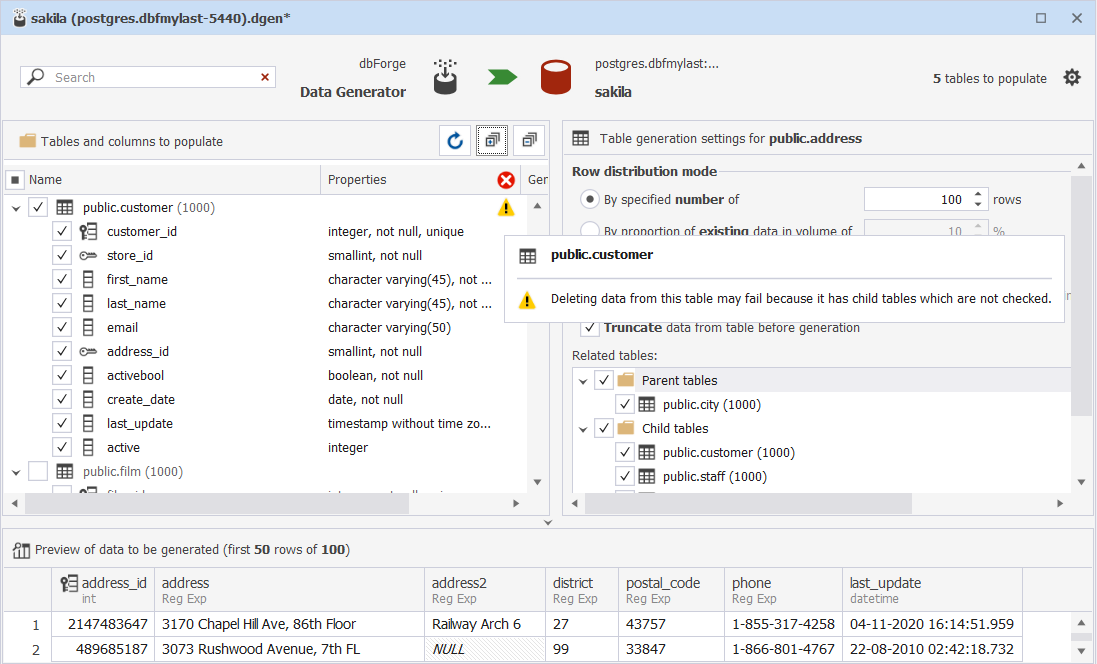Uncheck the activebool column checkbox
Screen dimensions: 1097x664
tap(62, 375)
